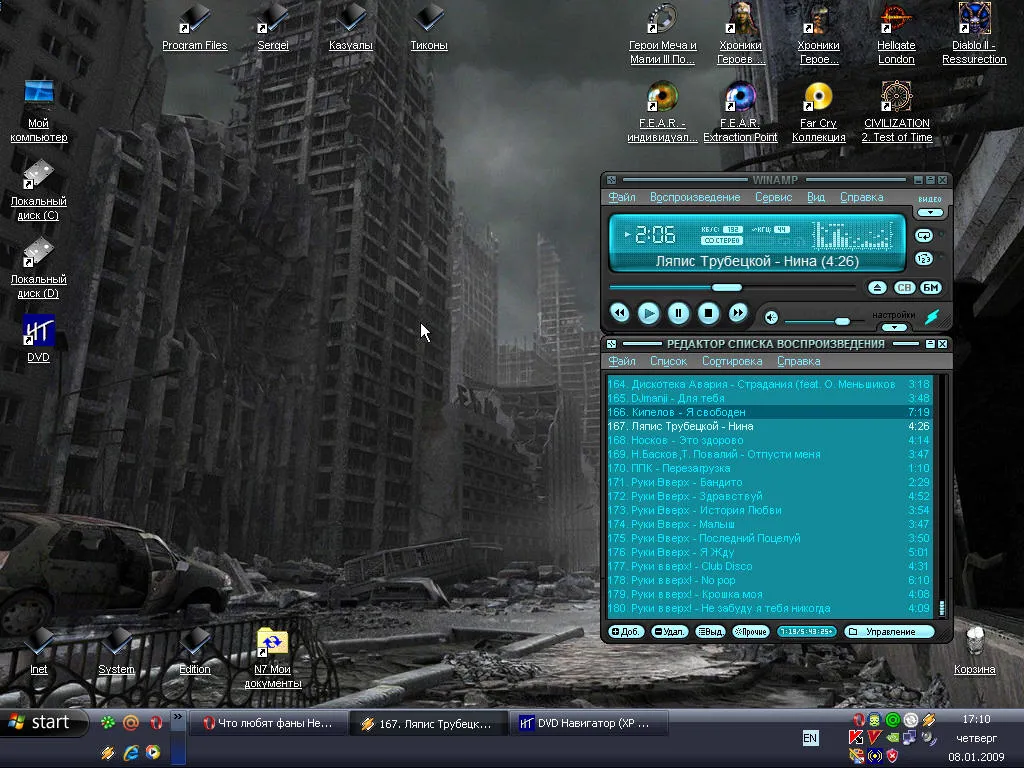The width and height of the screenshot is (1024, 768).
Task: Open the Воспроизведение menu in Winamp
Action: coord(695,197)
